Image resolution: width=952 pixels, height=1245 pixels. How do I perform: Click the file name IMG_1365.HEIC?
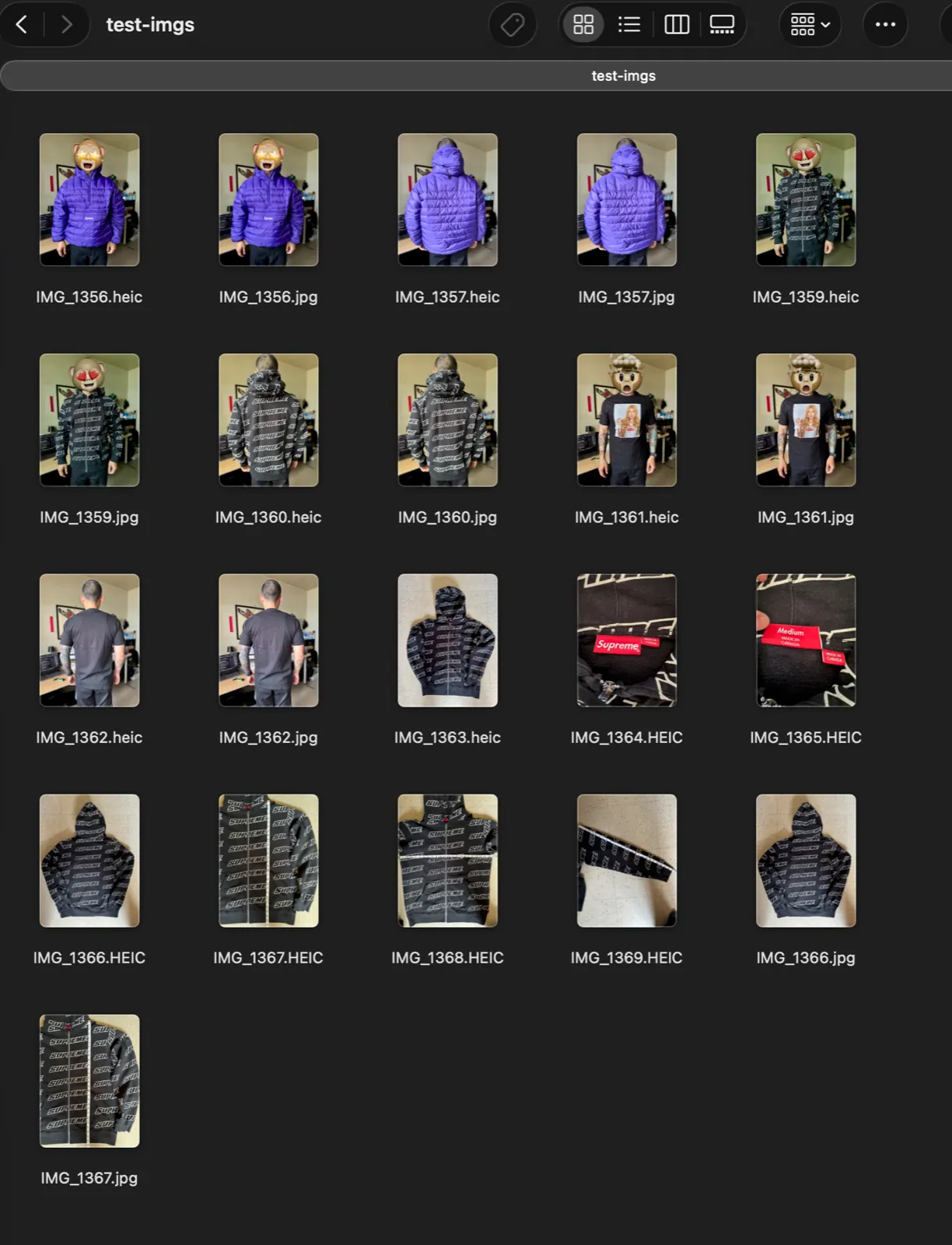coord(806,737)
